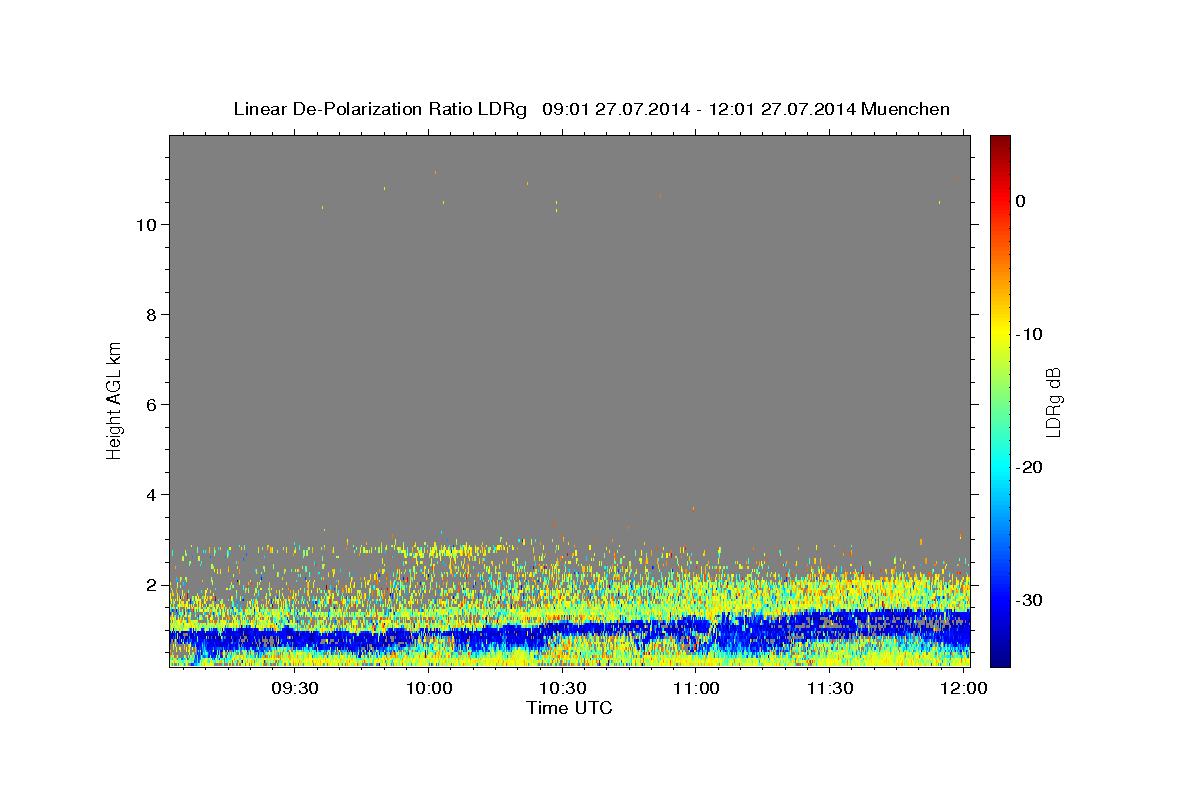
Task: Click the 09:30 time tick label
Action: [x=296, y=688]
